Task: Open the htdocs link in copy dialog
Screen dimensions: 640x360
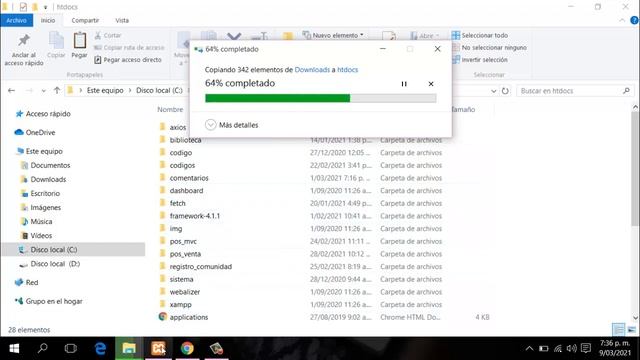Action: point(347,70)
